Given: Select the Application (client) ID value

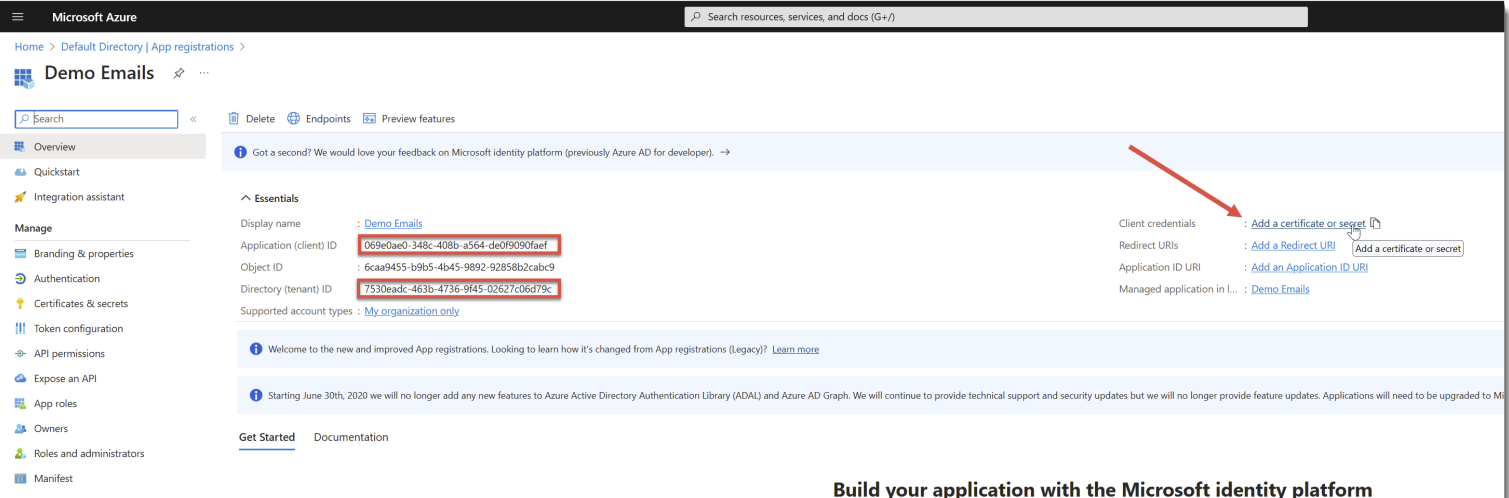Looking at the screenshot, I should pos(456,245).
